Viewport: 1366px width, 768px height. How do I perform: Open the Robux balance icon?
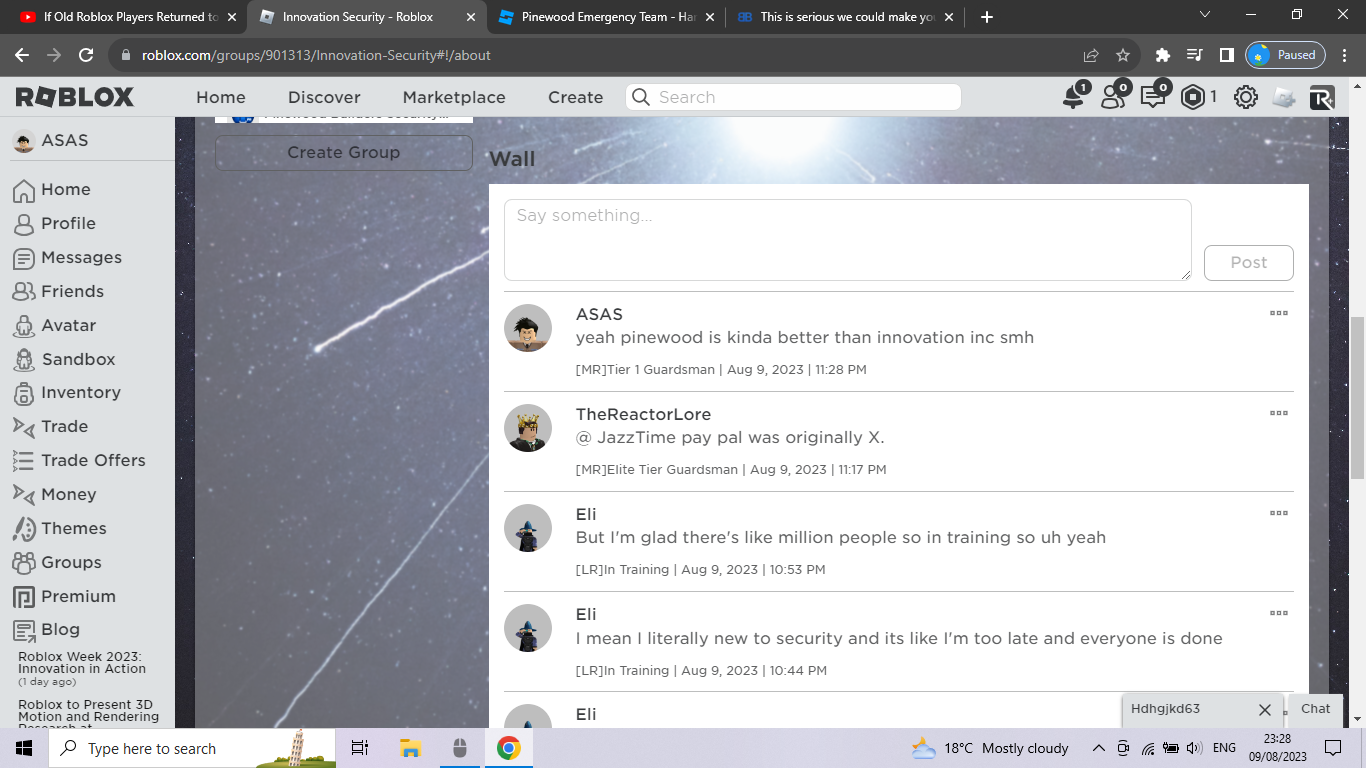pyautogui.click(x=1193, y=97)
